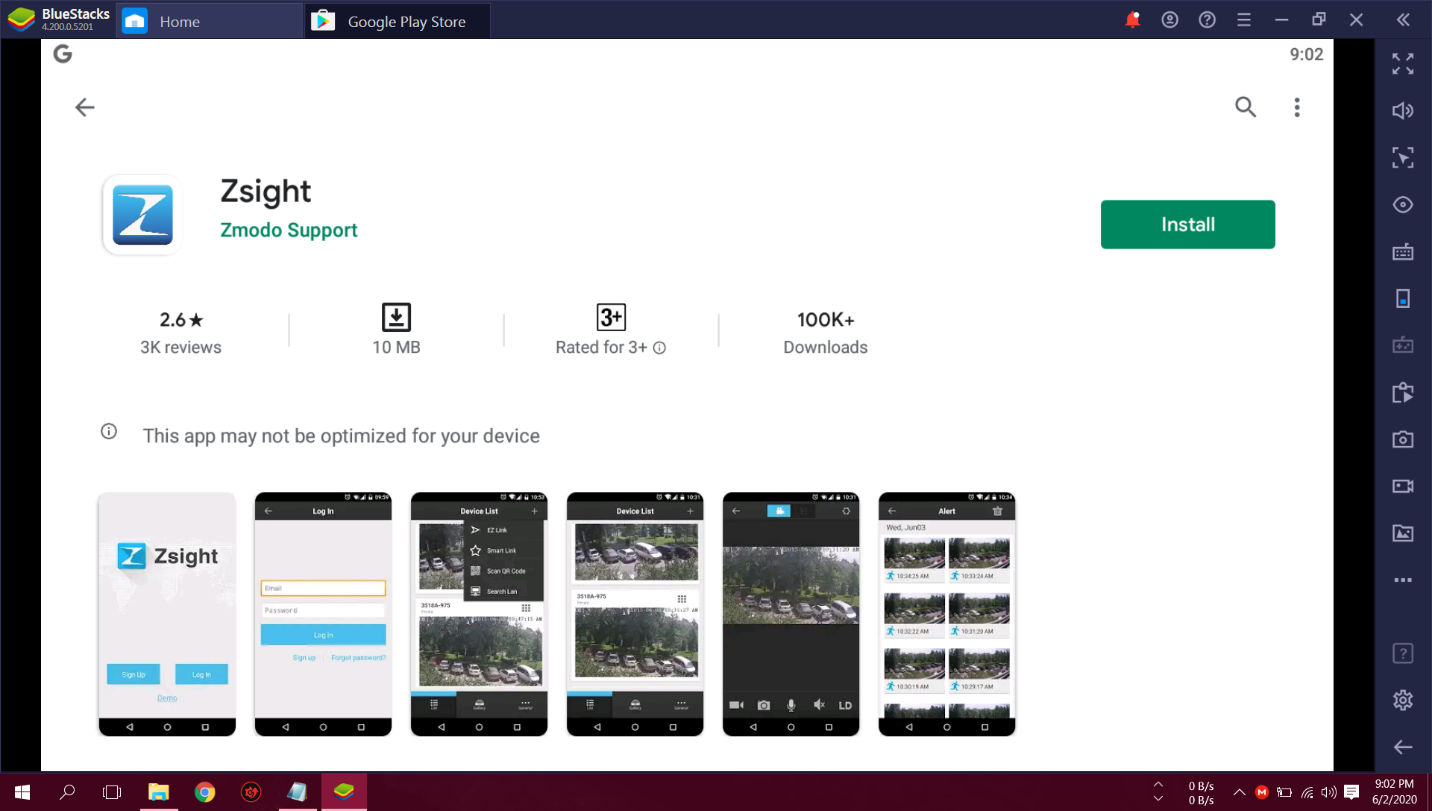
Task: Open the BlueStacks account icon
Action: point(1170,20)
